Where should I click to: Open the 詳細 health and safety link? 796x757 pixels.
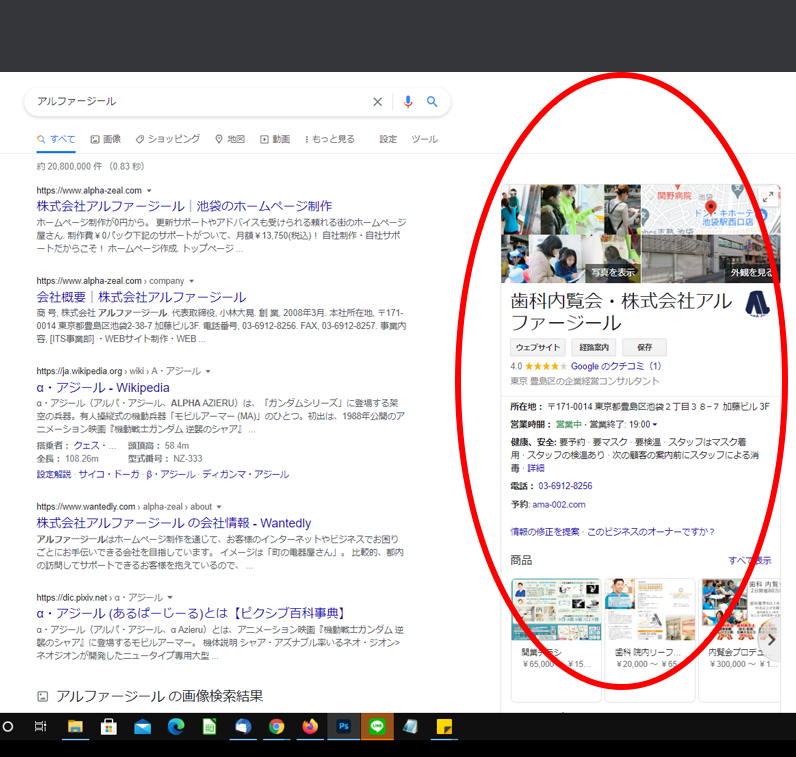coord(536,468)
